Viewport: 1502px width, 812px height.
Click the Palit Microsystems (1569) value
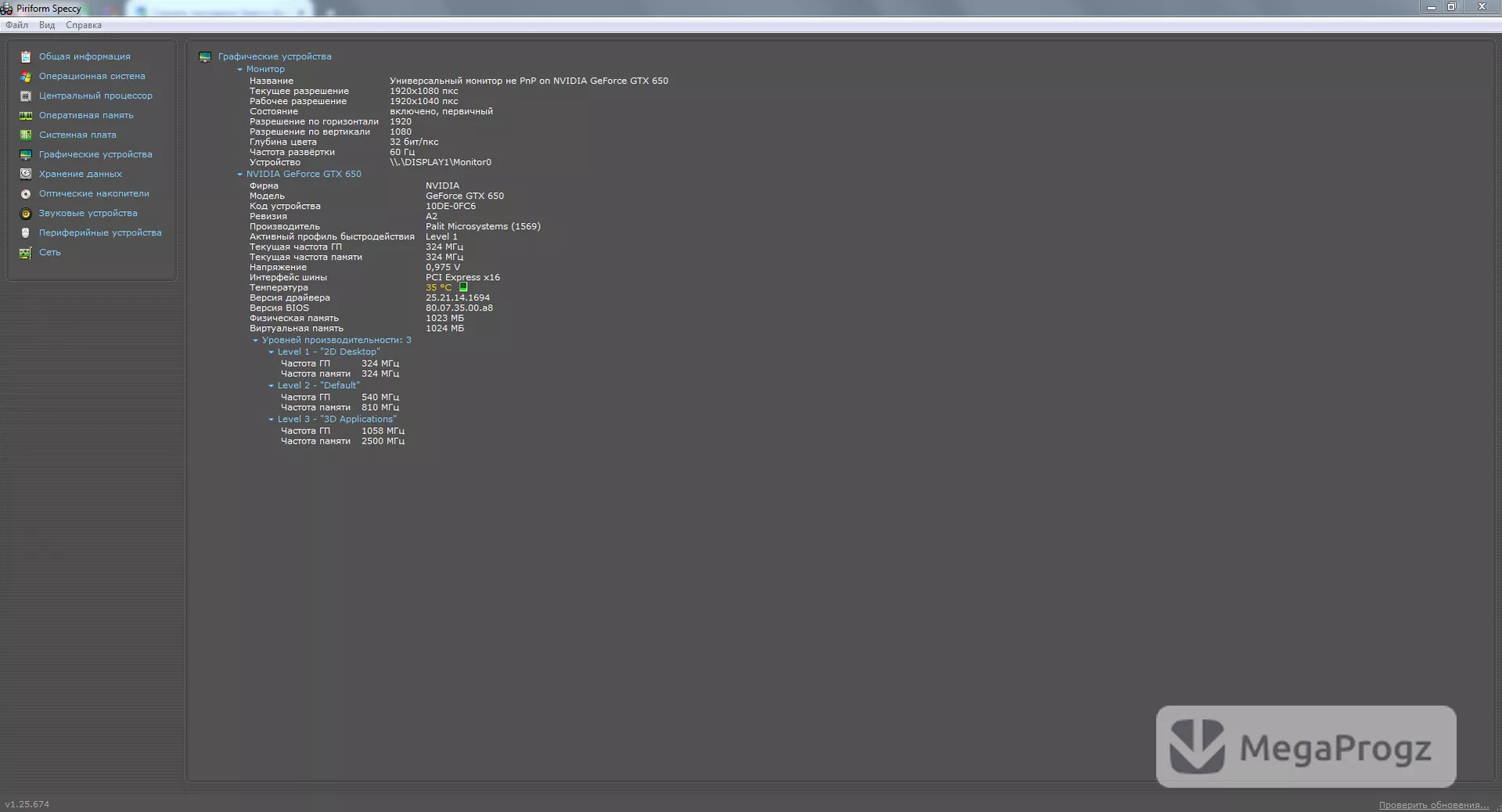pyautogui.click(x=483, y=226)
